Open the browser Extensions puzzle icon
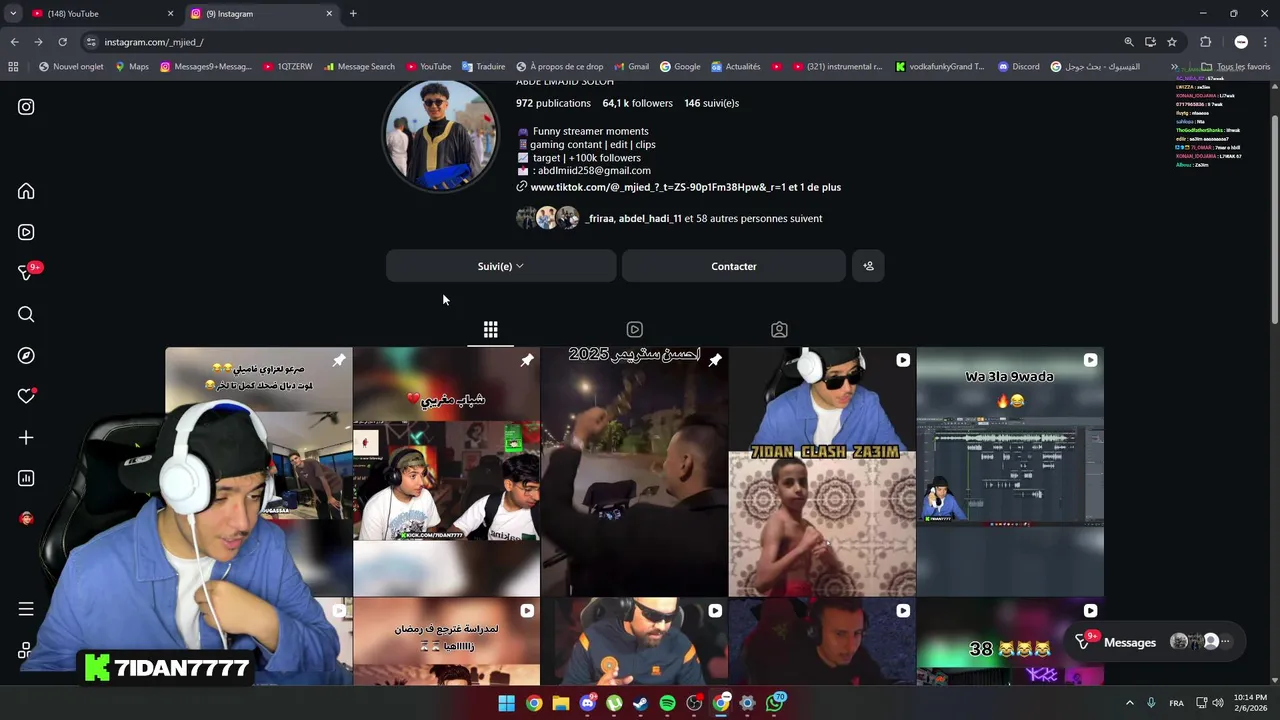This screenshot has width=1280, height=720. click(1205, 42)
